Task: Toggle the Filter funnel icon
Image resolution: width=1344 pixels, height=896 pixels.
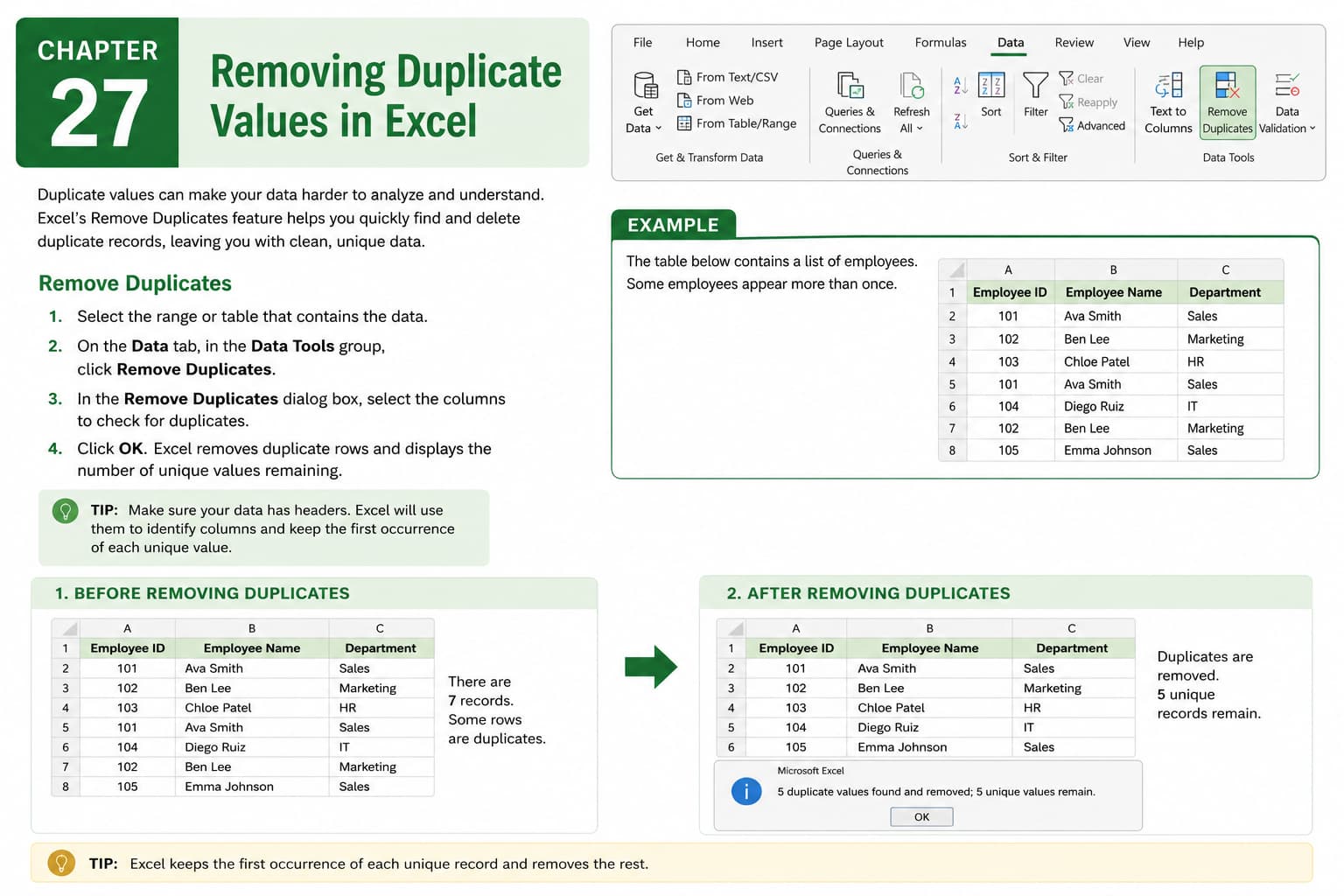Action: coord(1035,85)
